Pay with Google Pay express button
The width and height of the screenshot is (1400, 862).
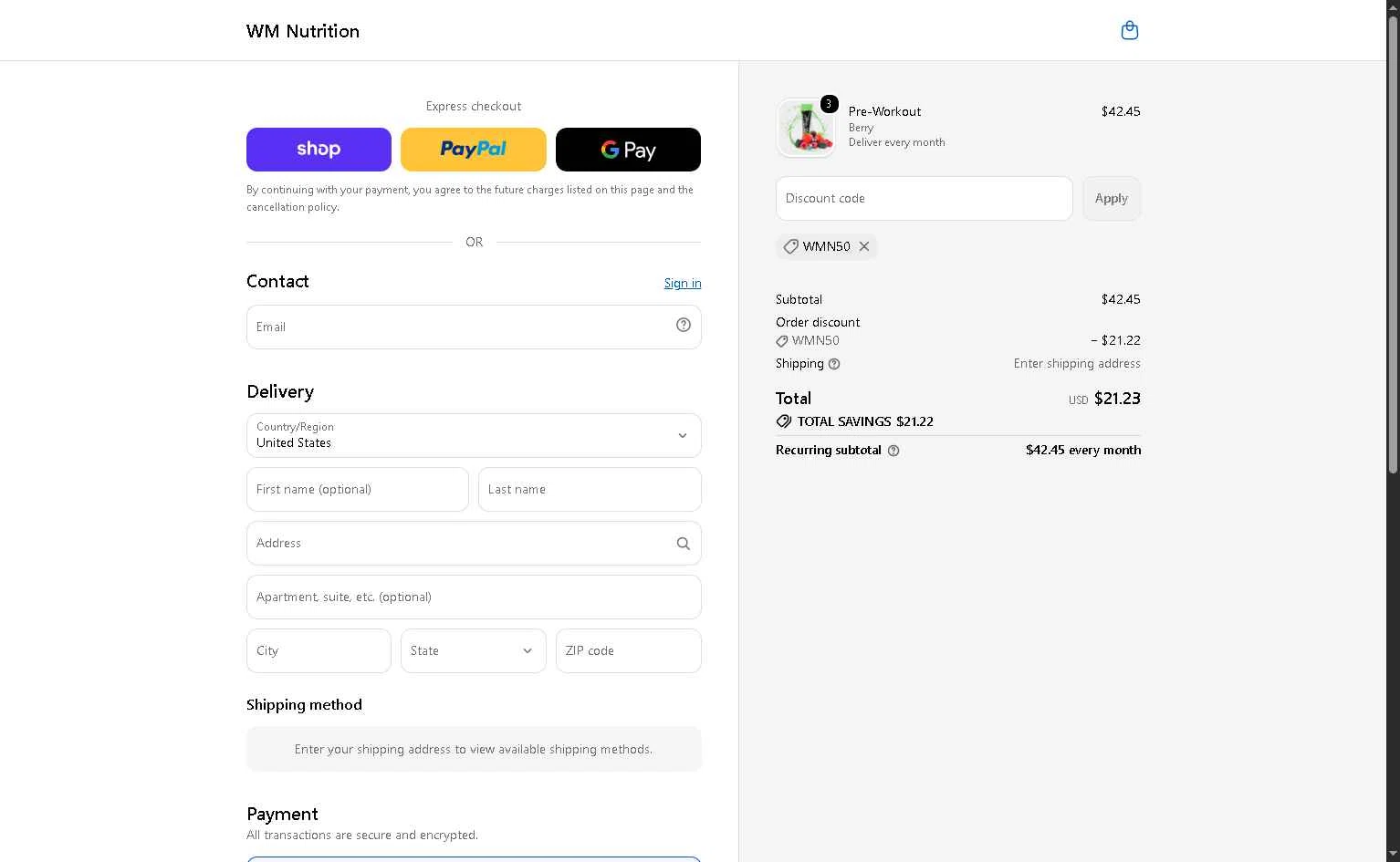tap(628, 150)
